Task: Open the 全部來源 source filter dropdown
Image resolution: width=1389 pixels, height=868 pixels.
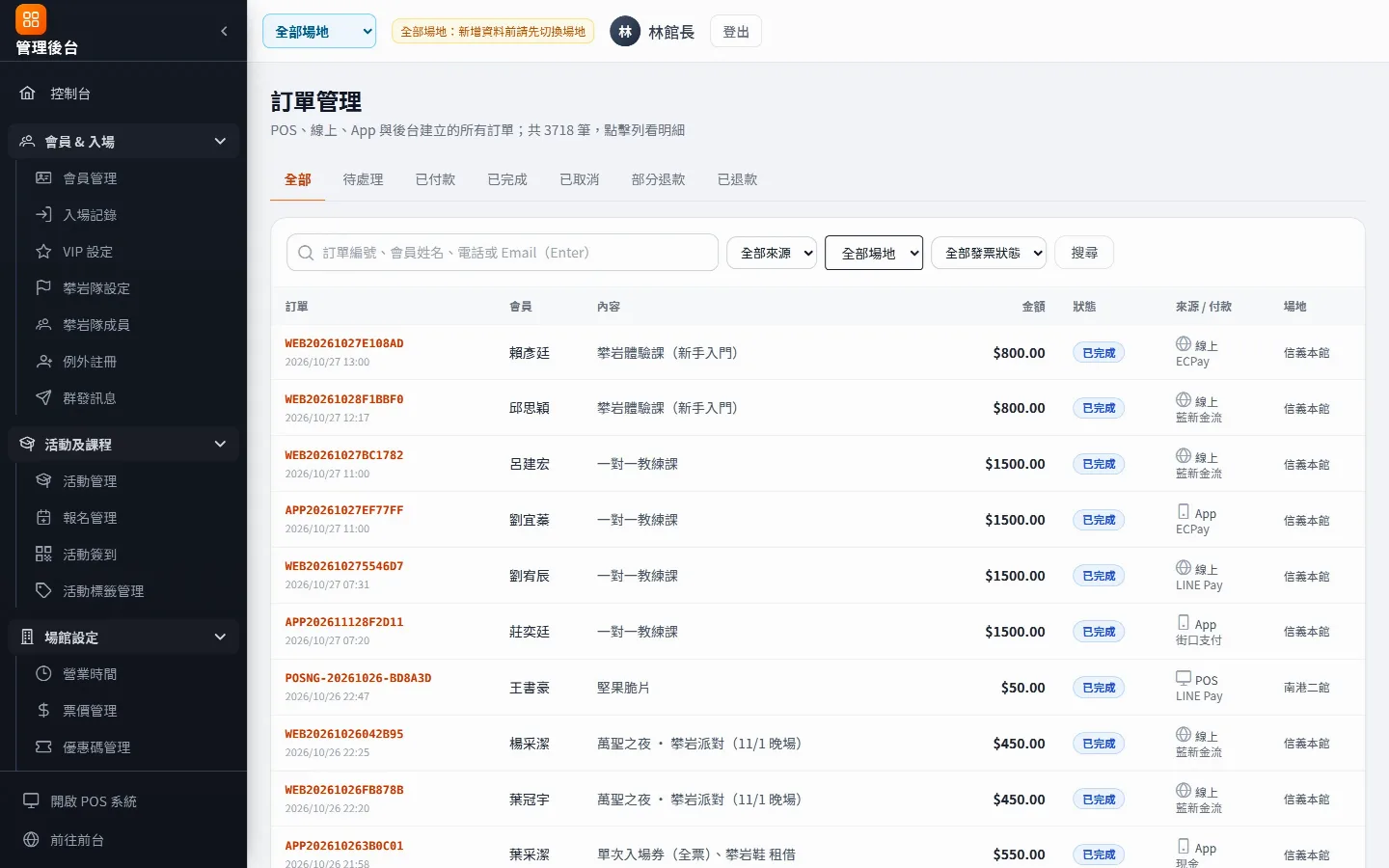Action: point(772,253)
